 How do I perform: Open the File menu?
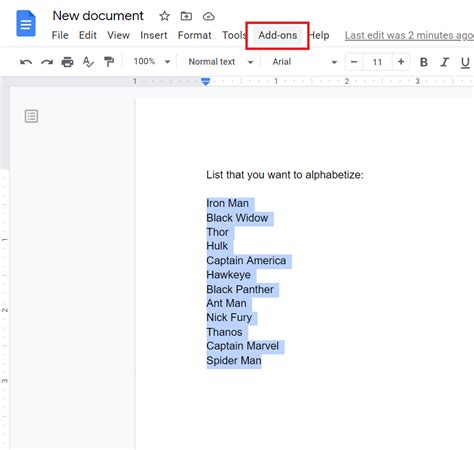(60, 35)
